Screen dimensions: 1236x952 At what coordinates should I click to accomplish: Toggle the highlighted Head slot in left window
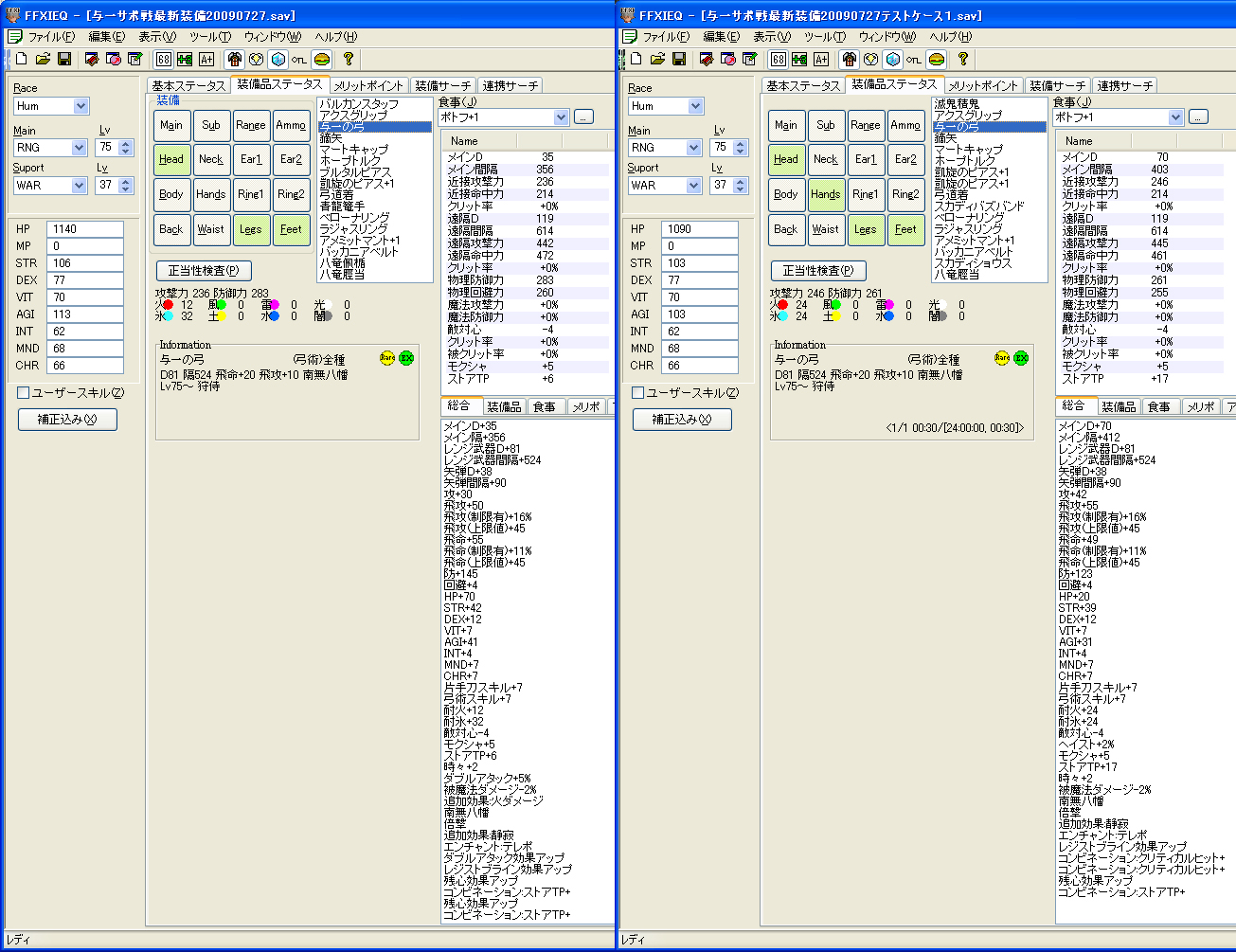(x=171, y=159)
